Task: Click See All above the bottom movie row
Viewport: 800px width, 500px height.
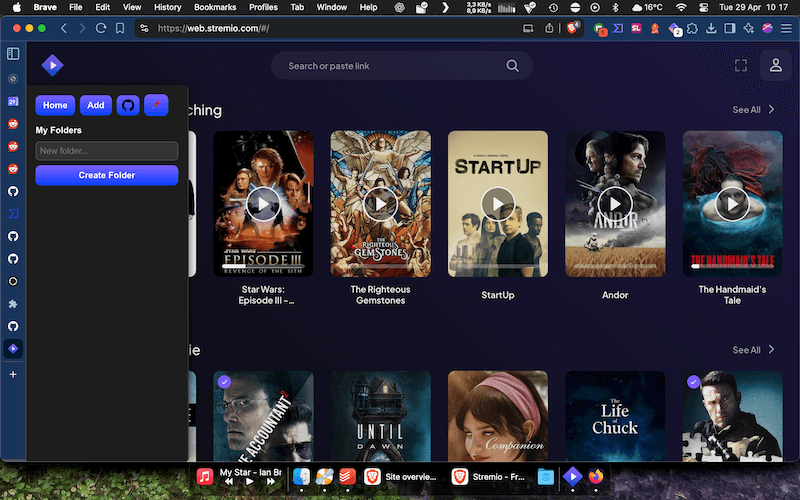Action: click(x=754, y=350)
